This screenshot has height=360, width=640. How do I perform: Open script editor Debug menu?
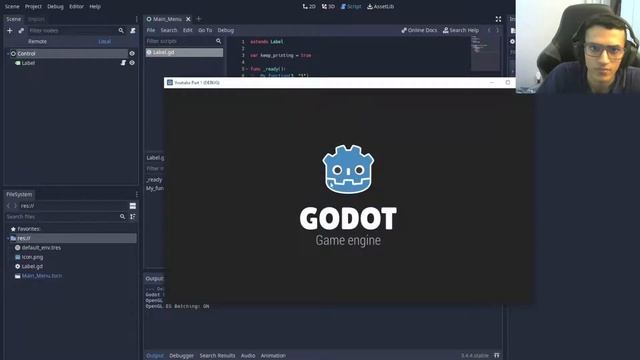tap(226, 30)
